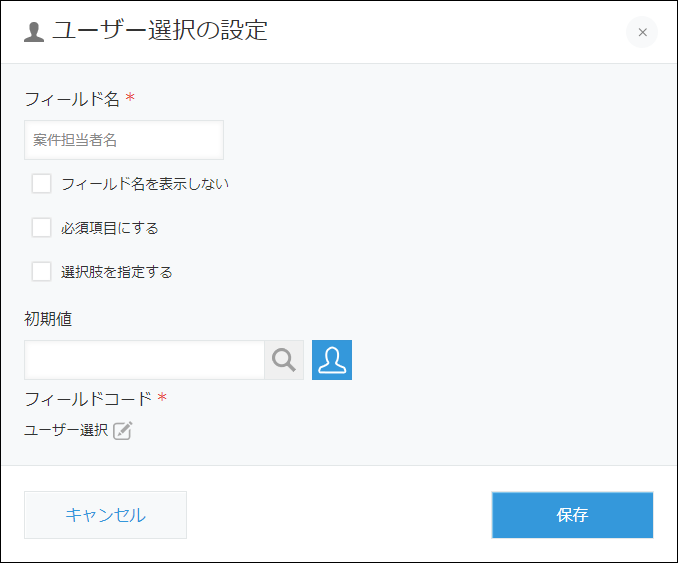Click the 保存 button
The image size is (678, 563).
click(x=572, y=515)
